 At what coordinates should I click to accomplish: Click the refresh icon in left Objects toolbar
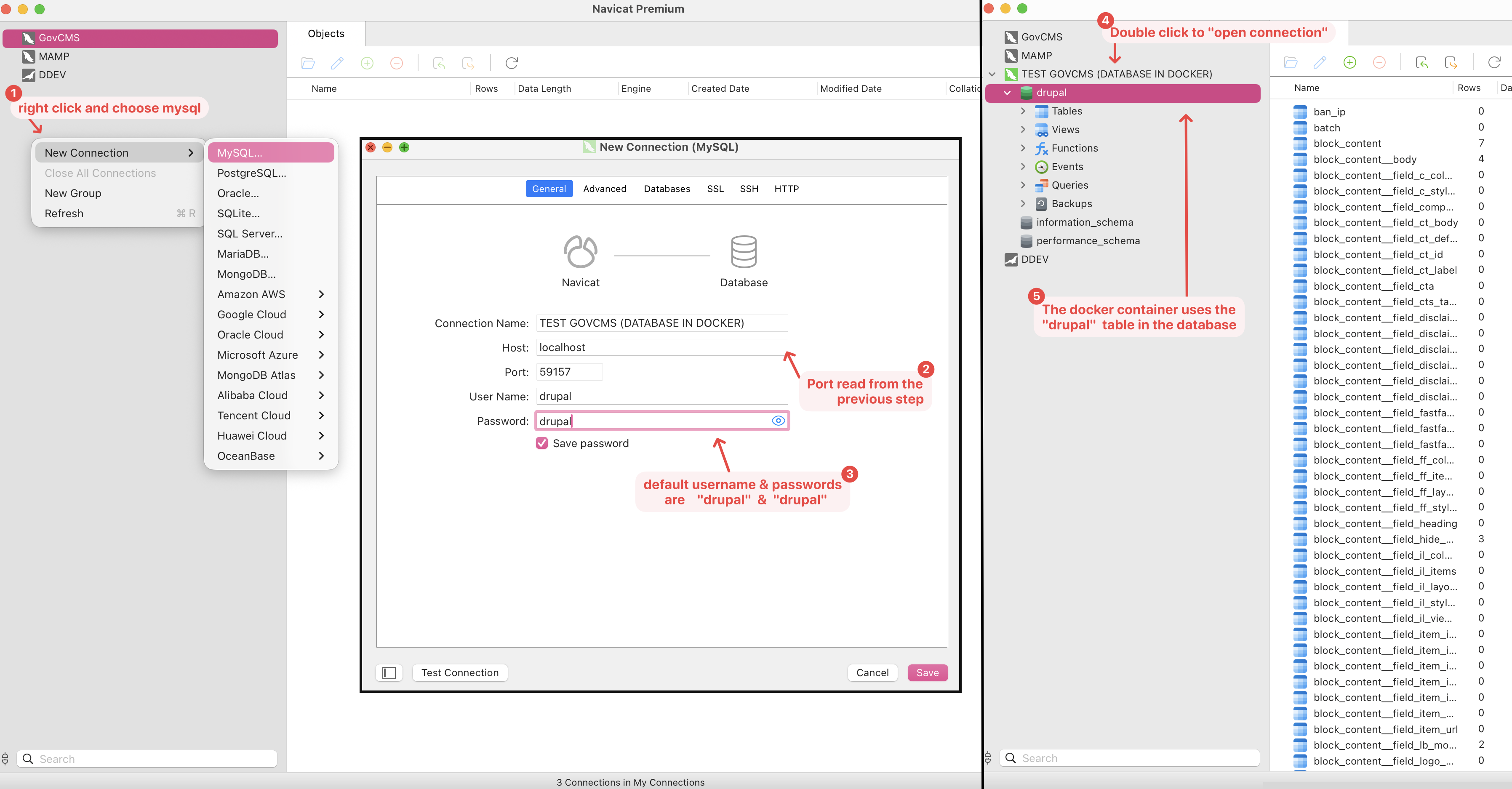[511, 63]
